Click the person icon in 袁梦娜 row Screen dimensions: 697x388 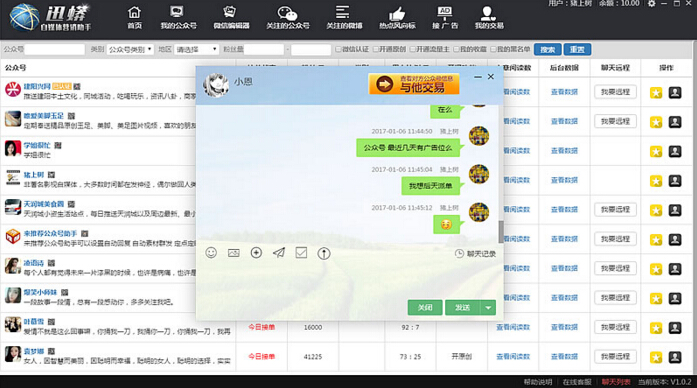[x=675, y=356]
